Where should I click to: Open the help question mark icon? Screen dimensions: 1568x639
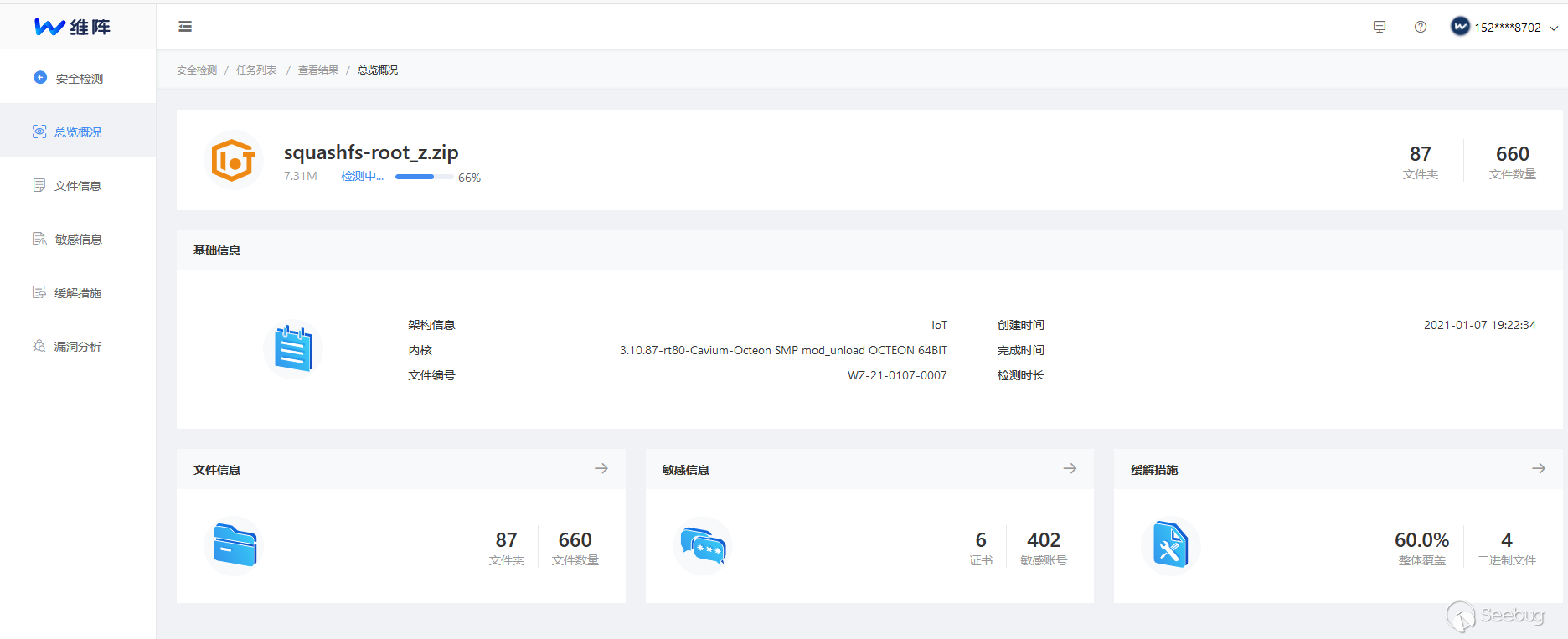[1421, 27]
